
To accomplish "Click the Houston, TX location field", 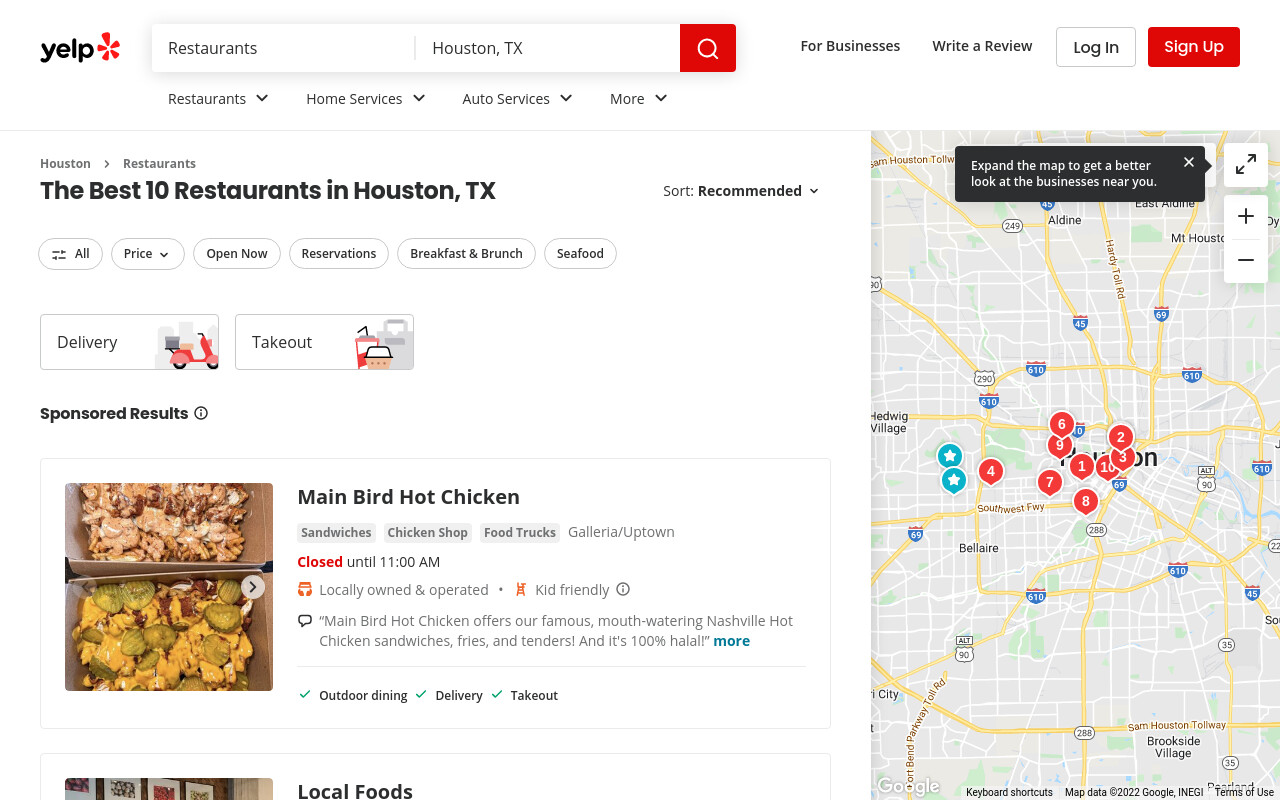I will (548, 48).
